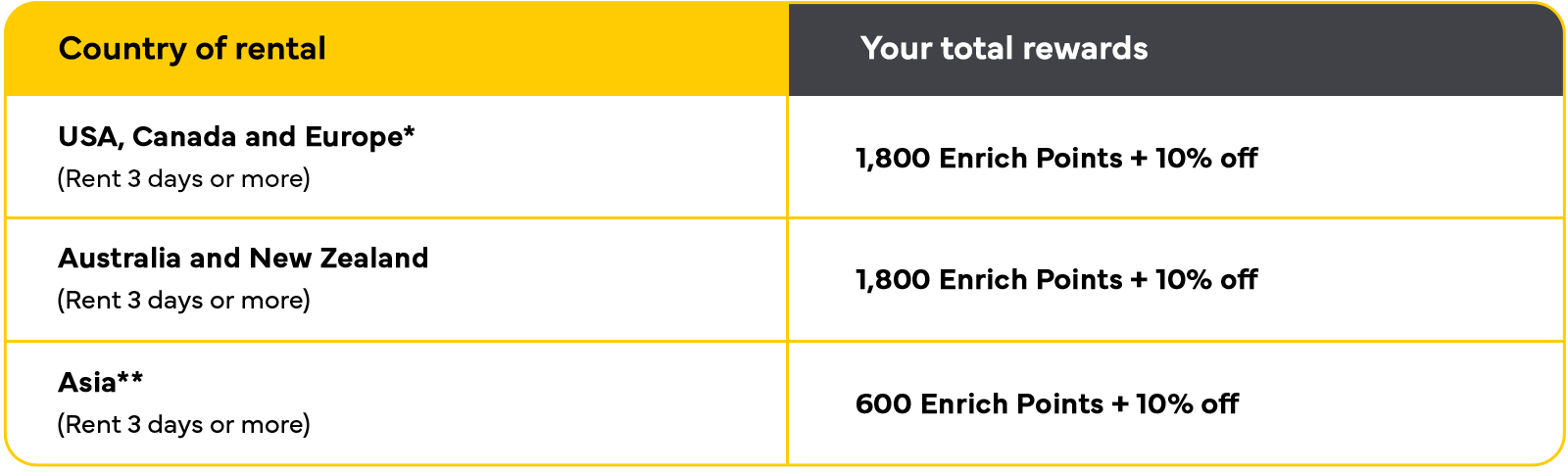
Task: Click rental duration note under USA, Canada and Europe
Action: (x=183, y=179)
